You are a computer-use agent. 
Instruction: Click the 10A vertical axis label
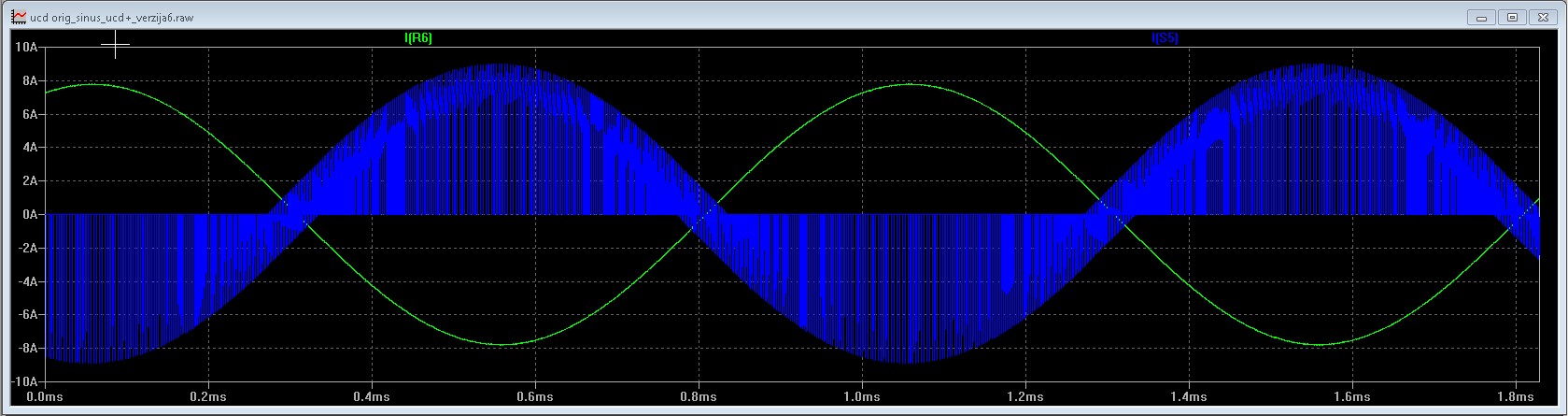click(25, 48)
